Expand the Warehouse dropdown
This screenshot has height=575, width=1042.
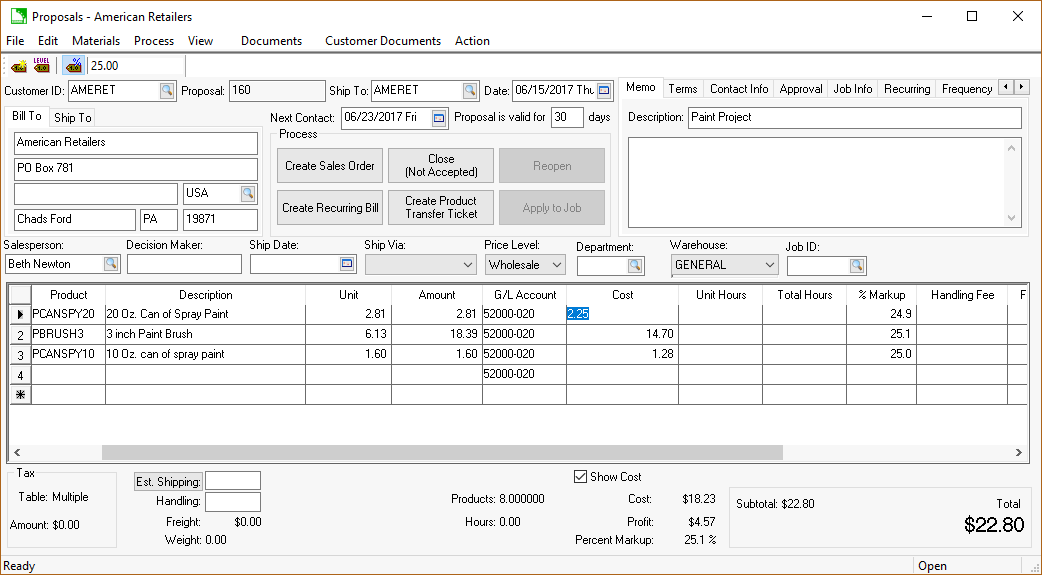pos(768,265)
